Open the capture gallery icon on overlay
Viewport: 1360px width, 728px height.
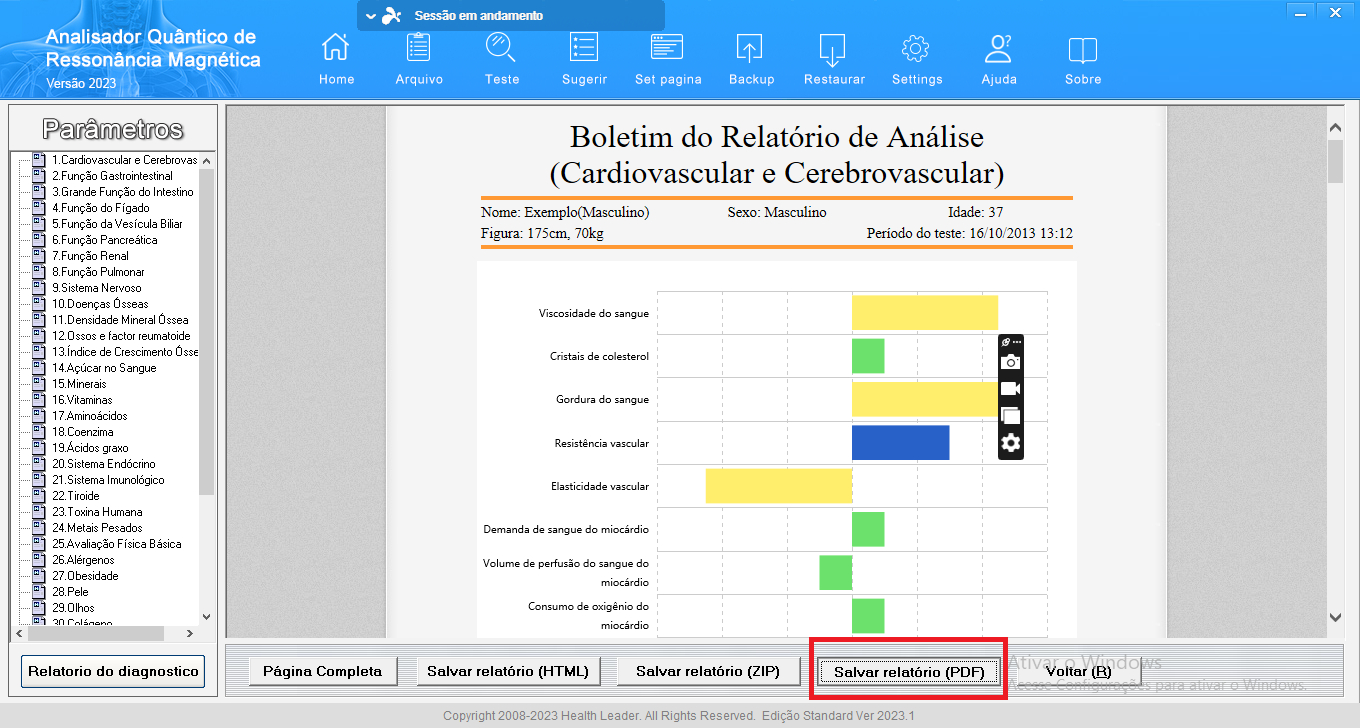pyautogui.click(x=1011, y=416)
